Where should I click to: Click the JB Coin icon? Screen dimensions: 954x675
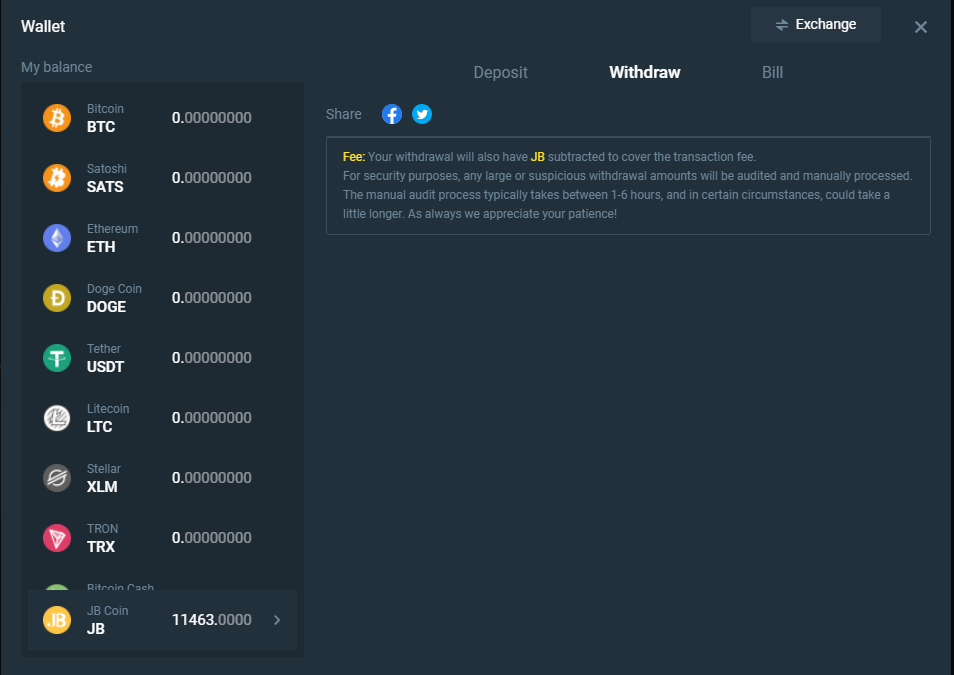(57, 620)
